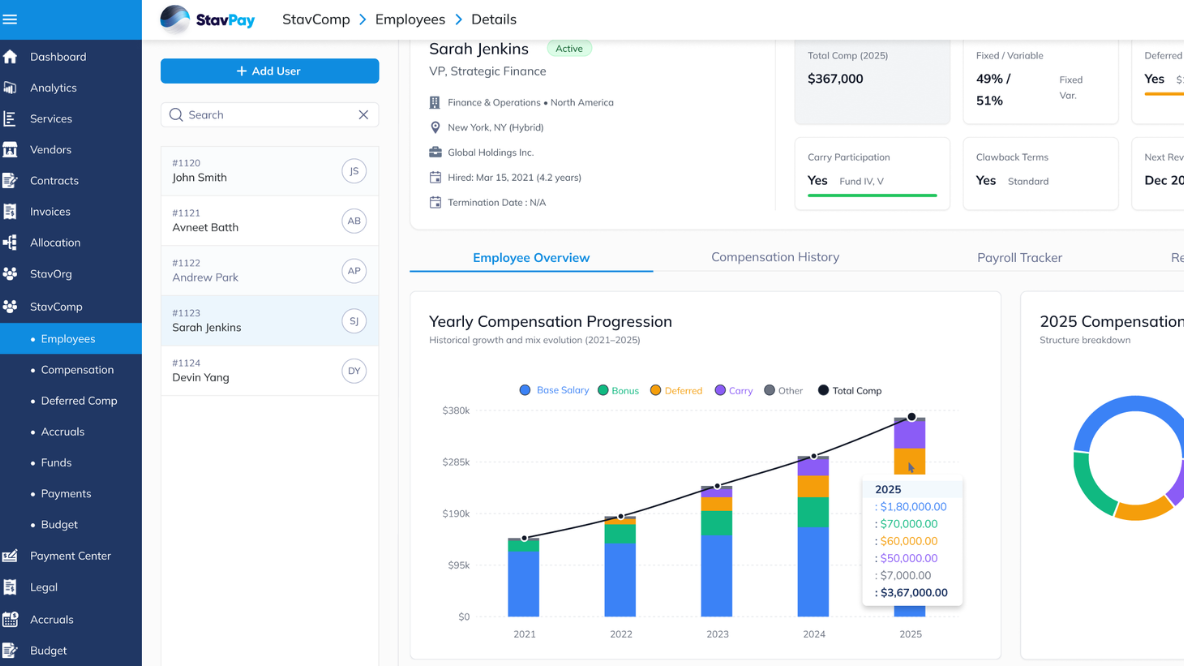Click the Active status badge
Screen dimensions: 1184x666
point(569,48)
